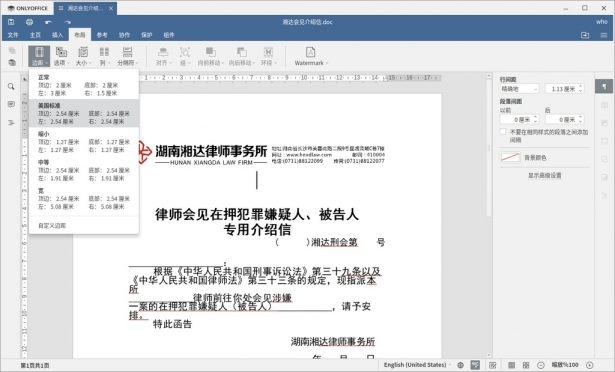615x372 pixels.
Task: Open the comments icon in the left sidebar
Action: pos(11,104)
